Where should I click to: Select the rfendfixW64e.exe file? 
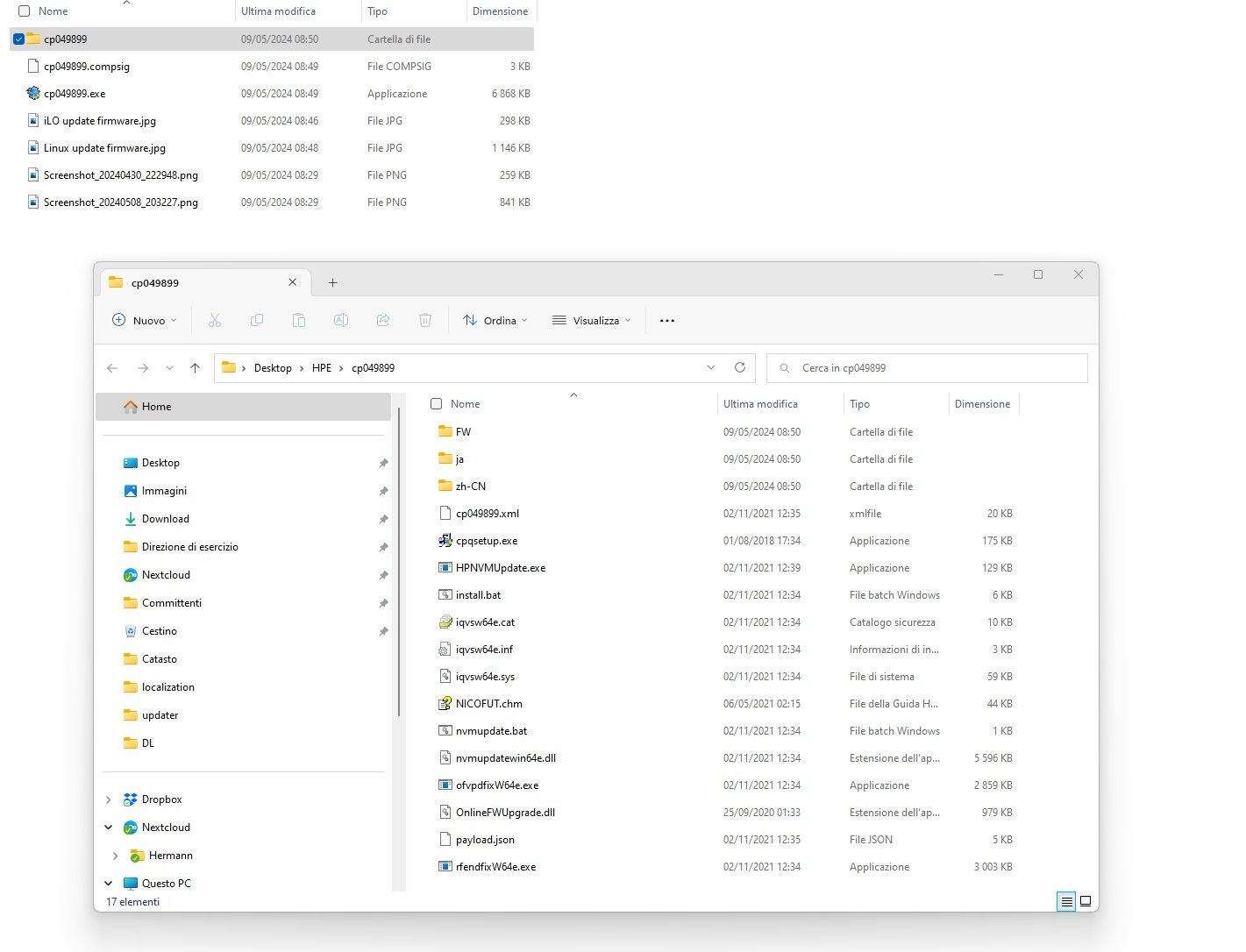[x=495, y=867]
